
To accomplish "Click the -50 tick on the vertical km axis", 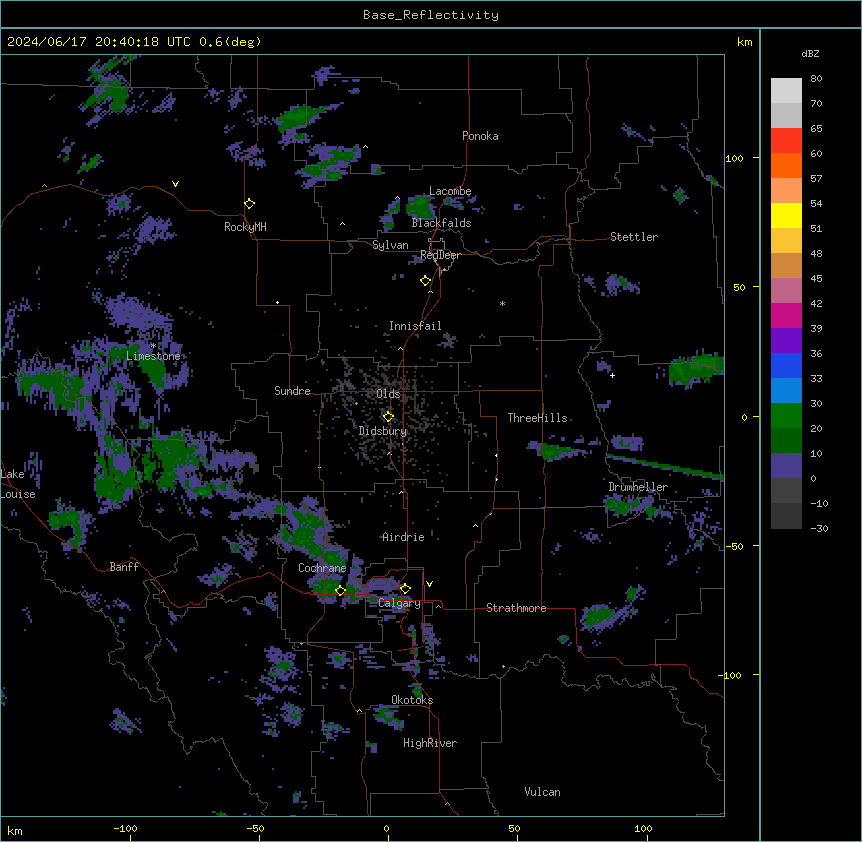I will [734, 546].
